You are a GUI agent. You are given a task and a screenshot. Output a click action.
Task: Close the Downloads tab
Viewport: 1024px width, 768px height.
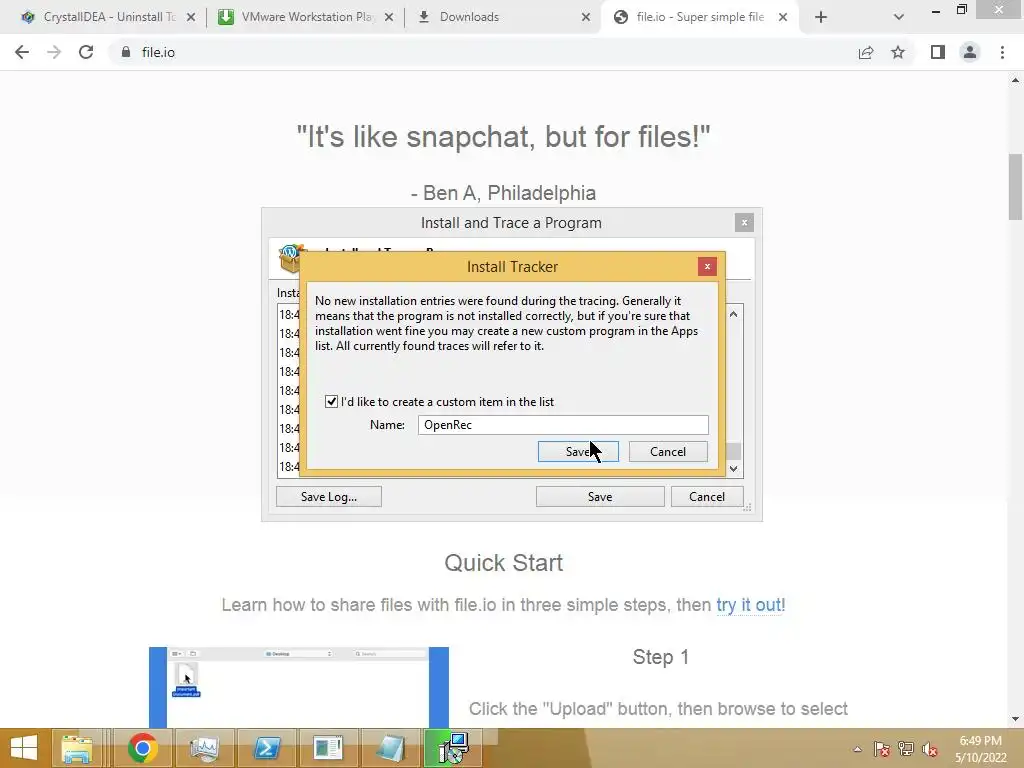click(x=586, y=17)
